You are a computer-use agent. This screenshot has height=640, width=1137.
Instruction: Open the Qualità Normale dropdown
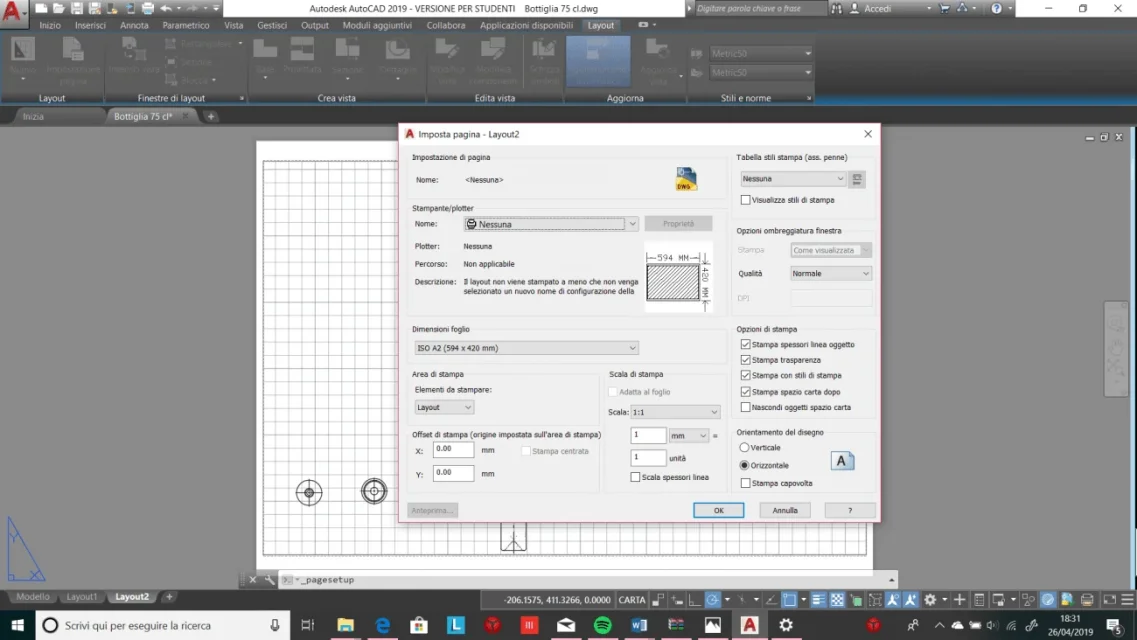(x=830, y=273)
